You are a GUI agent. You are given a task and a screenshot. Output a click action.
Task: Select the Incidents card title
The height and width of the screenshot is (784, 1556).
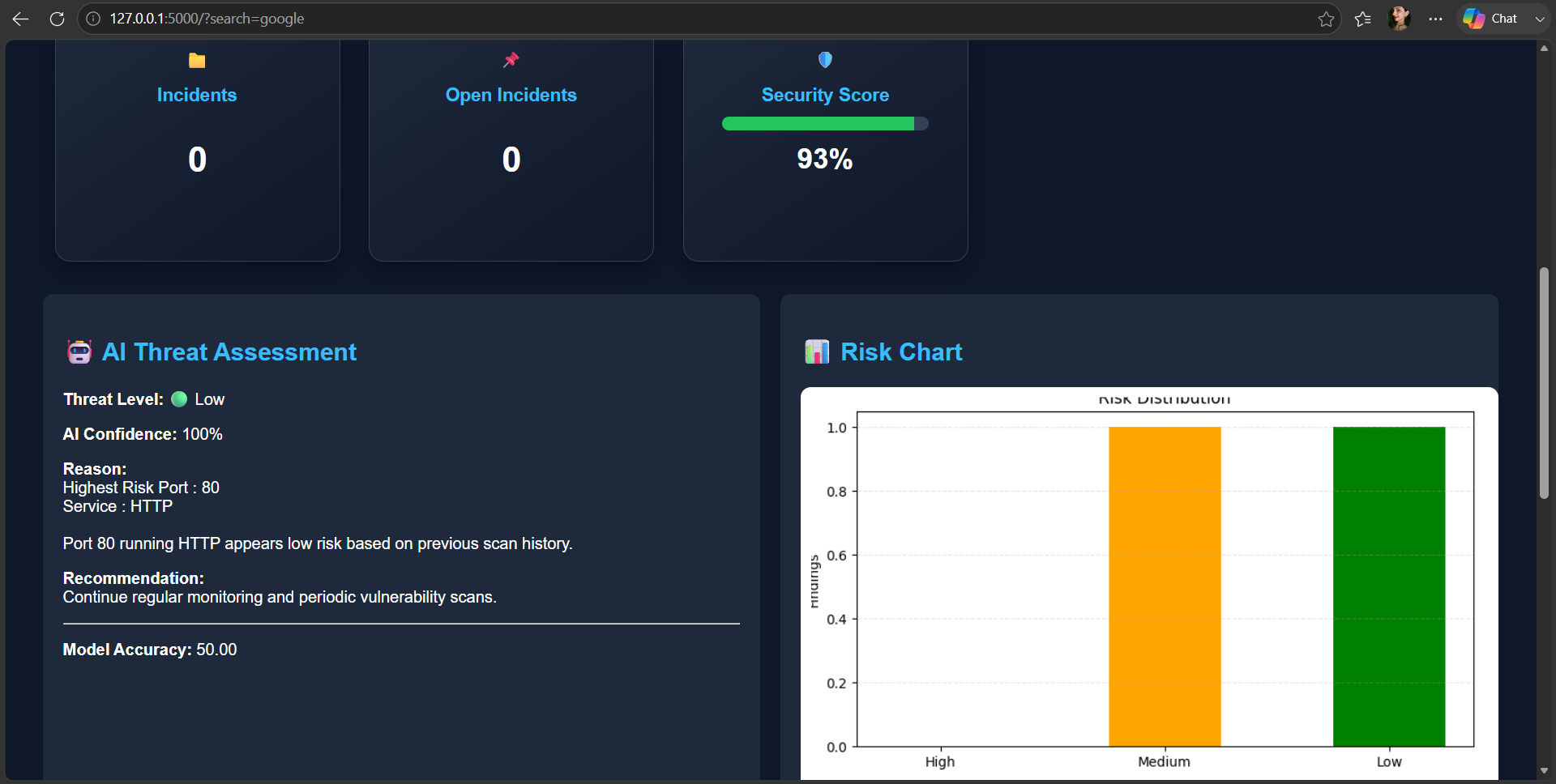coord(197,95)
